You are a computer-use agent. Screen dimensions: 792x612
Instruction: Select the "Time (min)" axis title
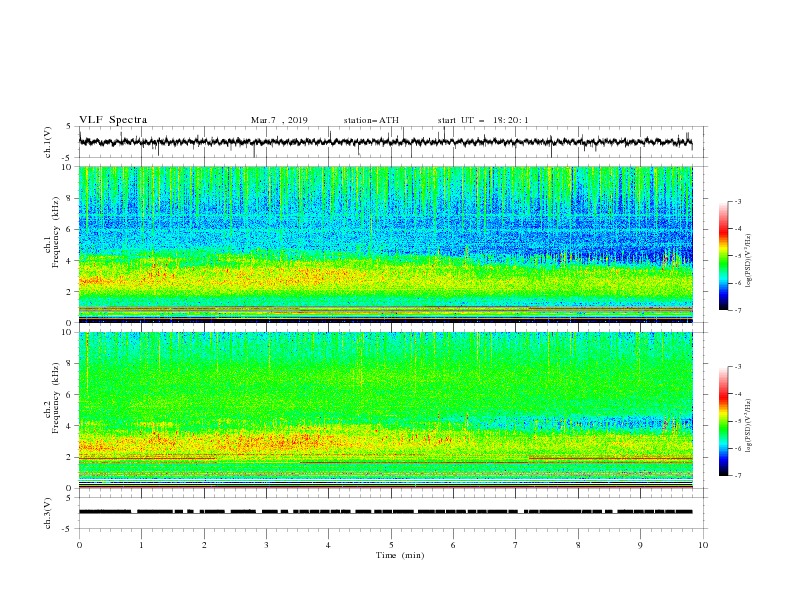400,555
